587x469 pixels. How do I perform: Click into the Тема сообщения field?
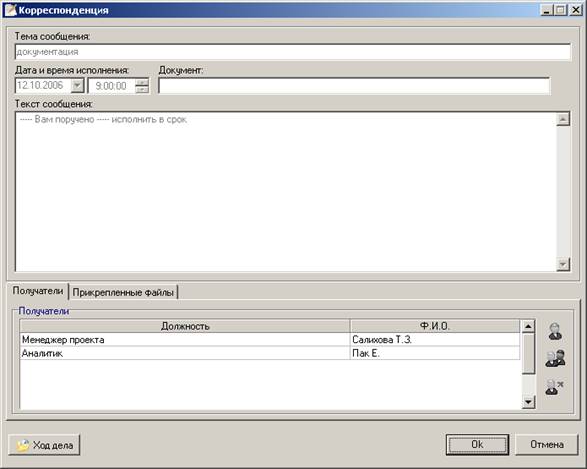point(293,52)
